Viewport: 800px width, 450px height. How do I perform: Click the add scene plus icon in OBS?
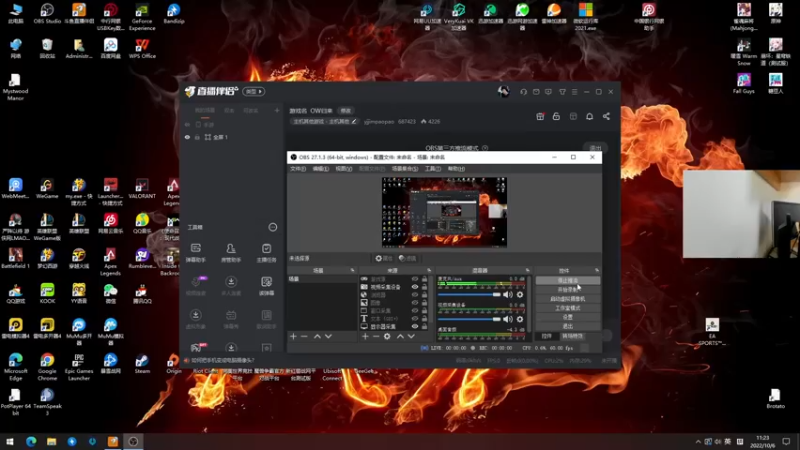point(293,336)
